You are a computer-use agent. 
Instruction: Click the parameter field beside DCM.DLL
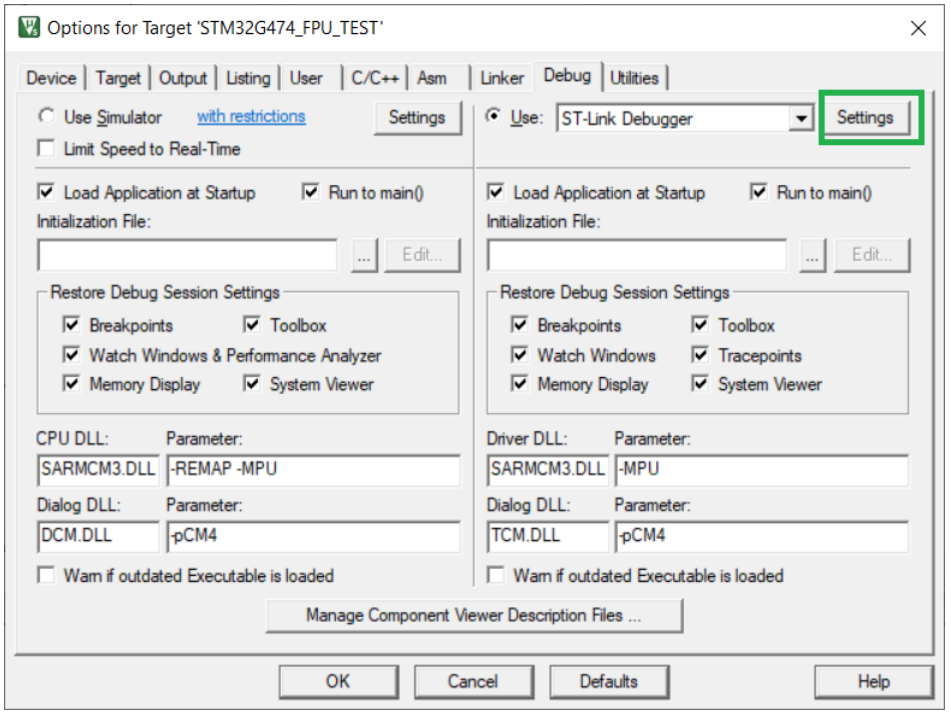point(314,536)
